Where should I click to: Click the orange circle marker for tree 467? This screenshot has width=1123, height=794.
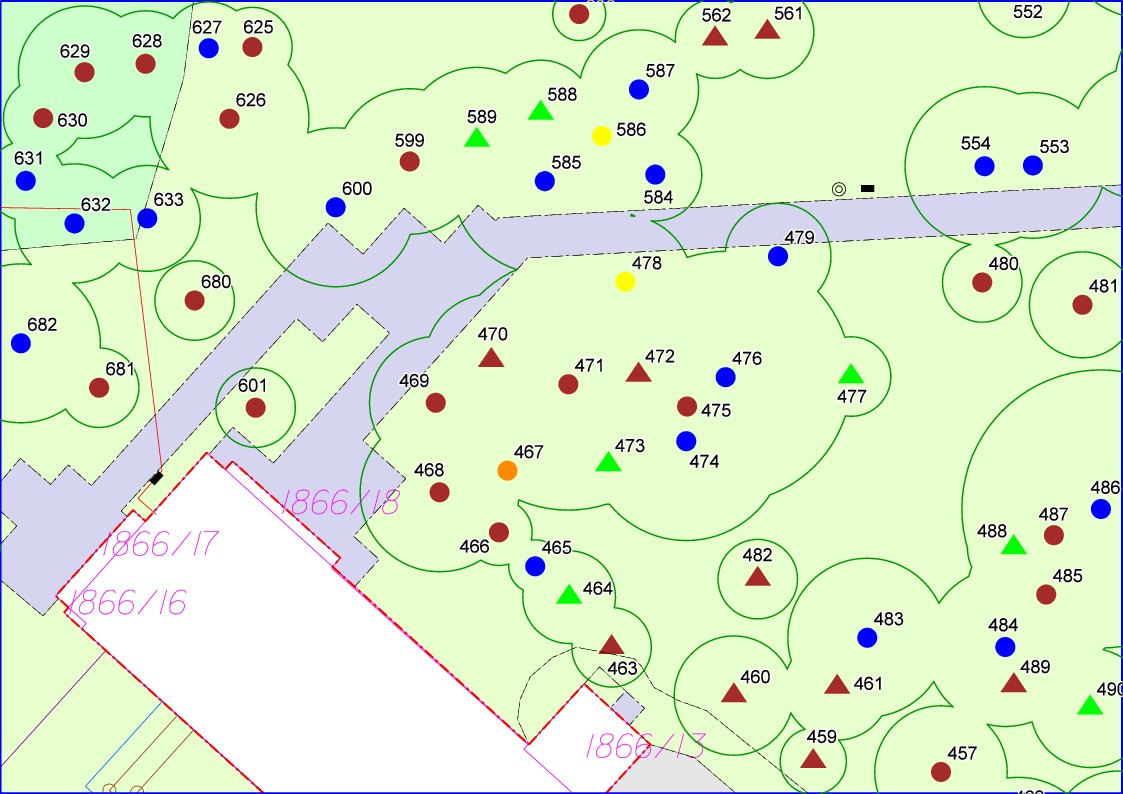pyautogui.click(x=507, y=470)
